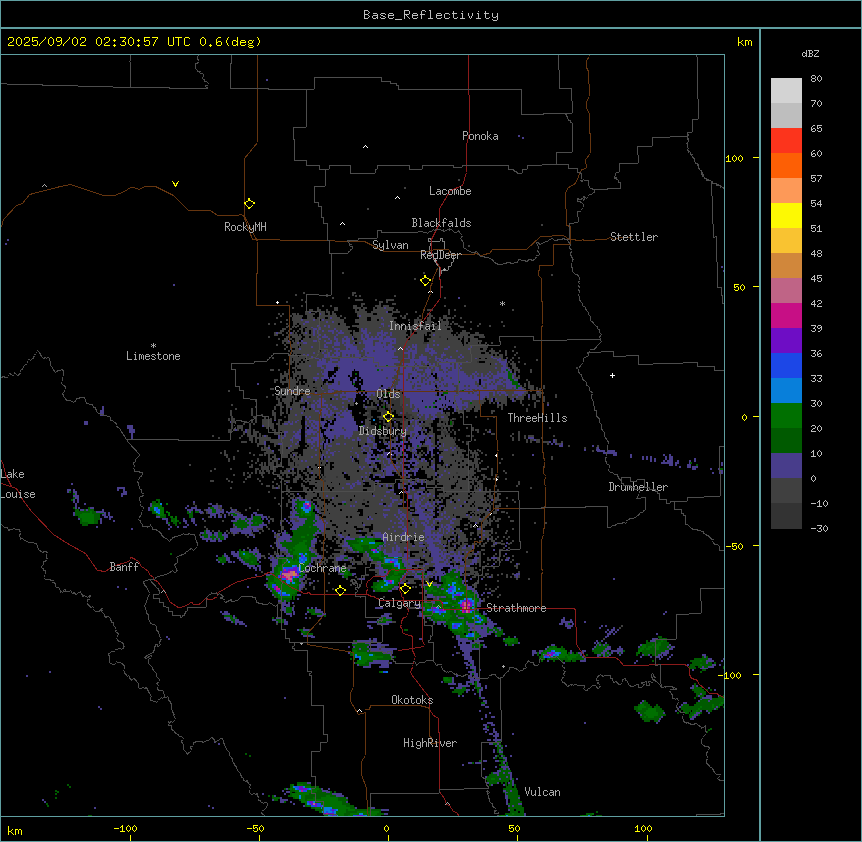Image resolution: width=862 pixels, height=842 pixels.
Task: Pick the red 65-60 dBZ legend swatch
Action: [x=786, y=140]
